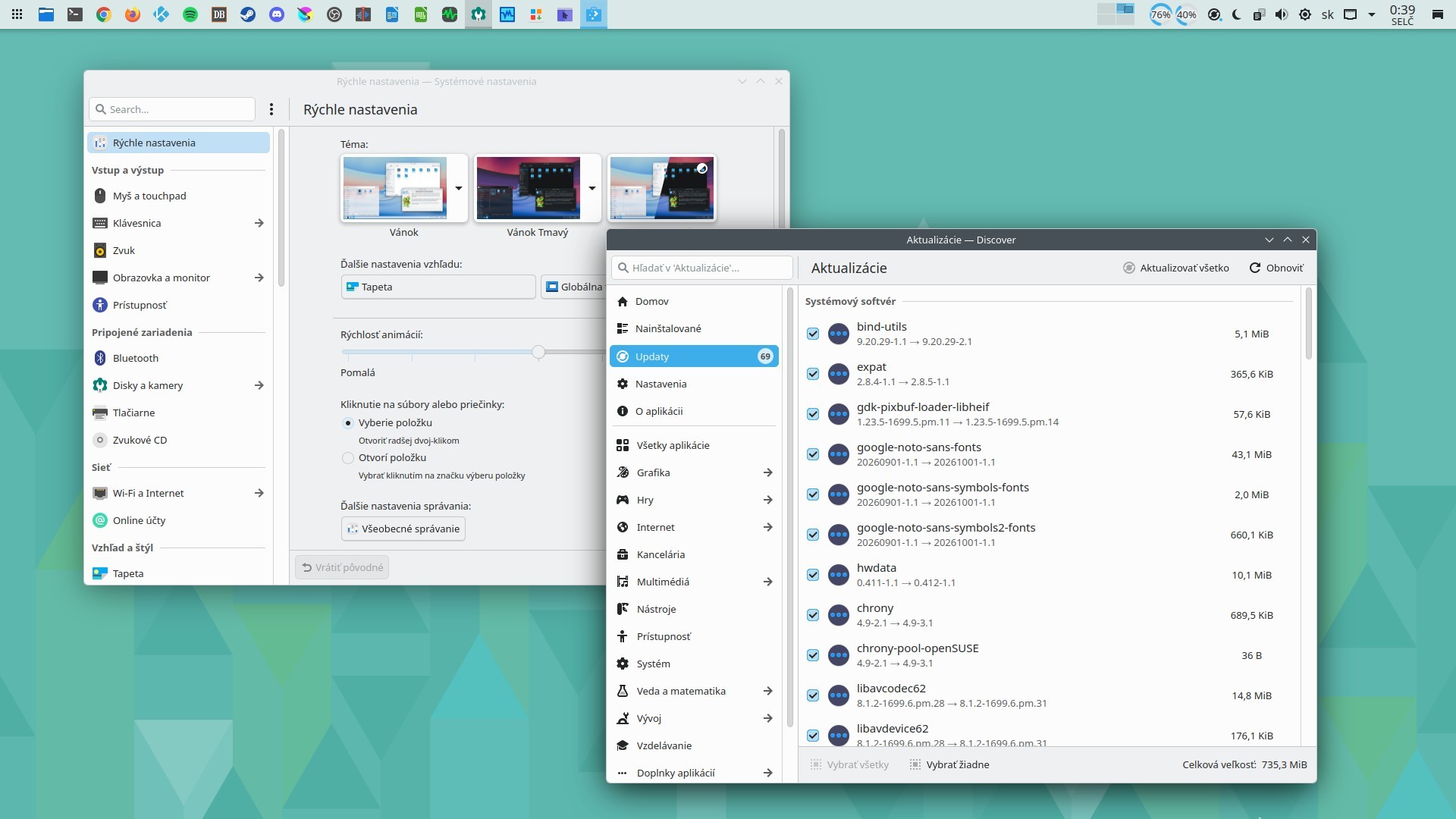Click the Domov home icon in Discover
The image size is (1456, 819).
coord(623,301)
